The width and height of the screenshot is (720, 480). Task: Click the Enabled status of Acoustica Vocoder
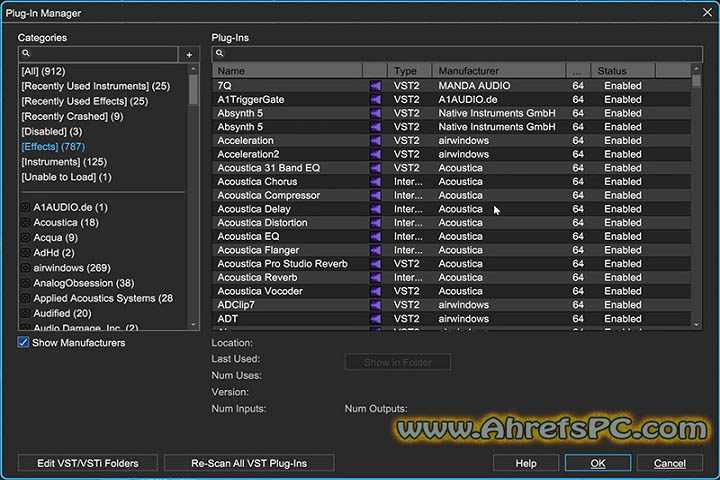tap(623, 291)
